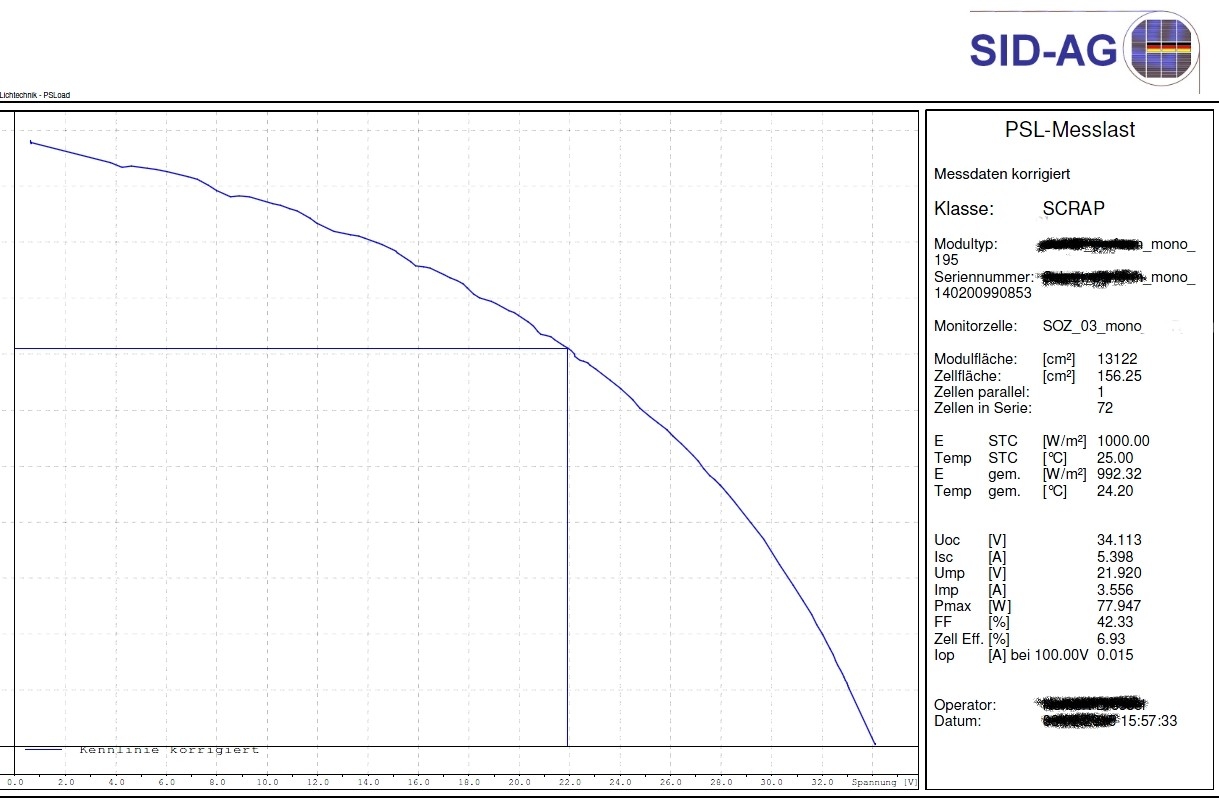The width and height of the screenshot is (1219, 805).
Task: Select the SCRAP class value
Action: (1073, 209)
